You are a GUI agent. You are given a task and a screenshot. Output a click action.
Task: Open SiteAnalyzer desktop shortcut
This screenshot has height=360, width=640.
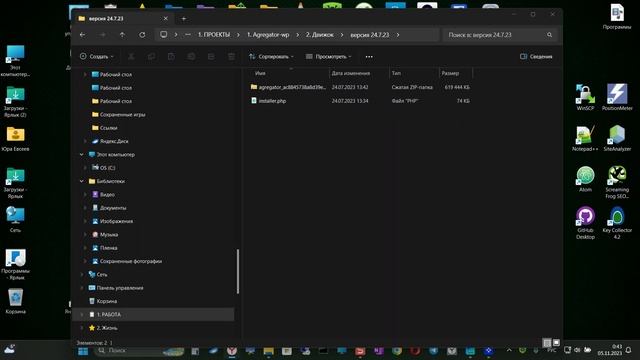click(617, 138)
